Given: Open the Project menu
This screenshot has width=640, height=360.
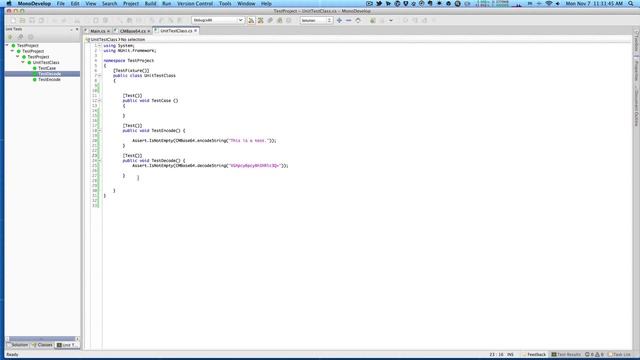Looking at the screenshot, I should (x=131, y=4).
